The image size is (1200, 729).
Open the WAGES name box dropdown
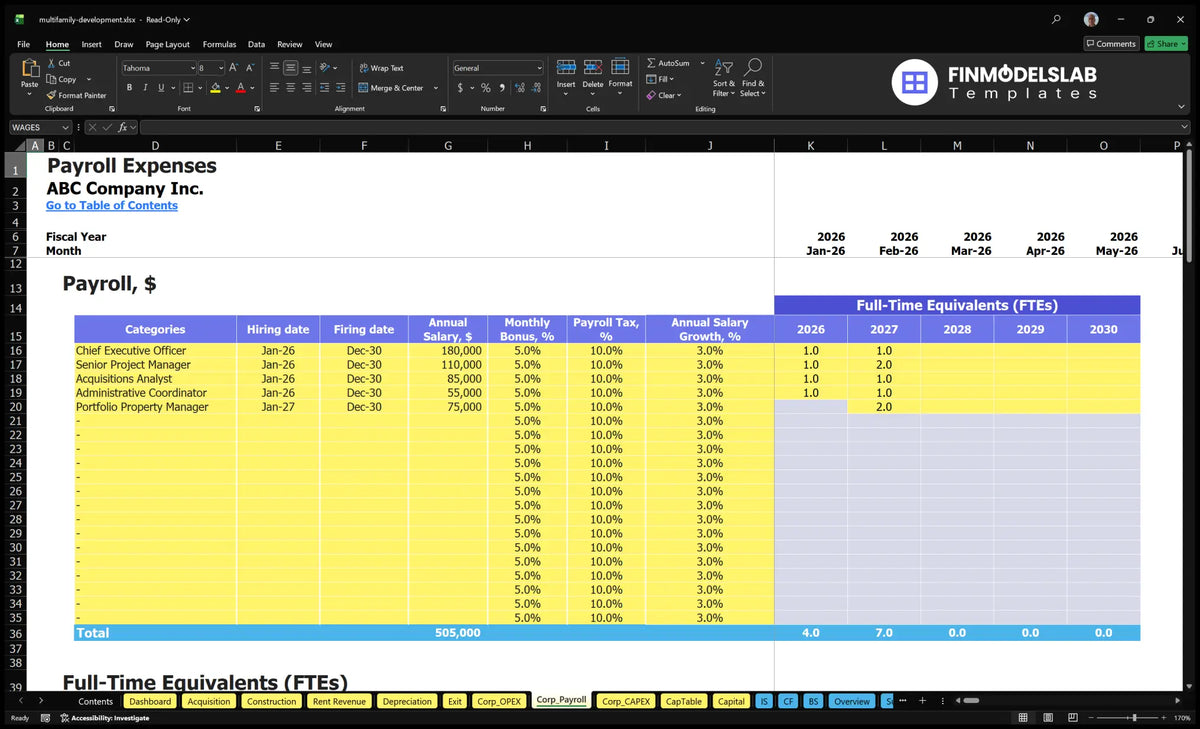pyautogui.click(x=66, y=127)
